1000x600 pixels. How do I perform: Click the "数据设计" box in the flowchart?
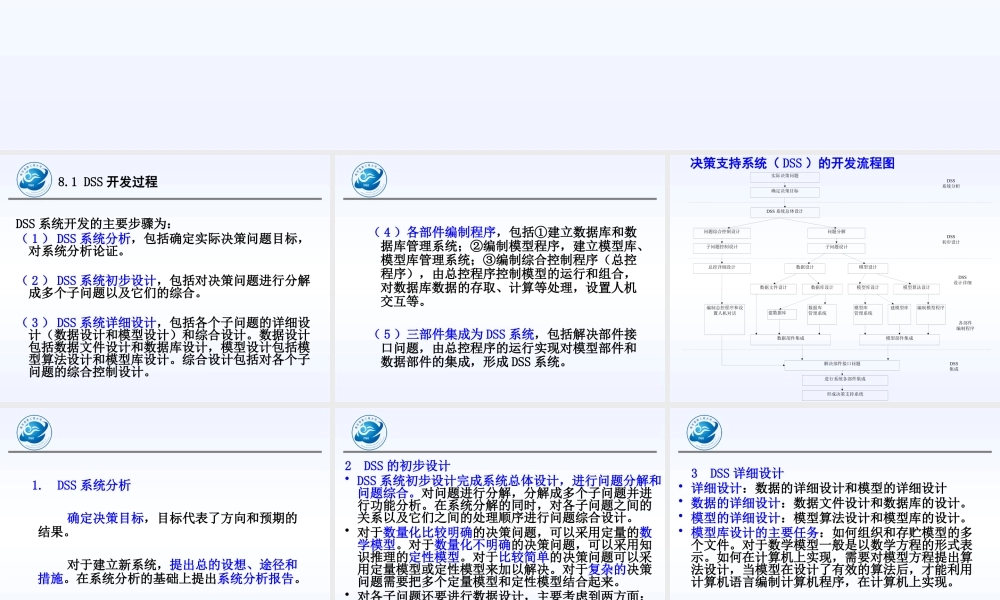coord(805,267)
